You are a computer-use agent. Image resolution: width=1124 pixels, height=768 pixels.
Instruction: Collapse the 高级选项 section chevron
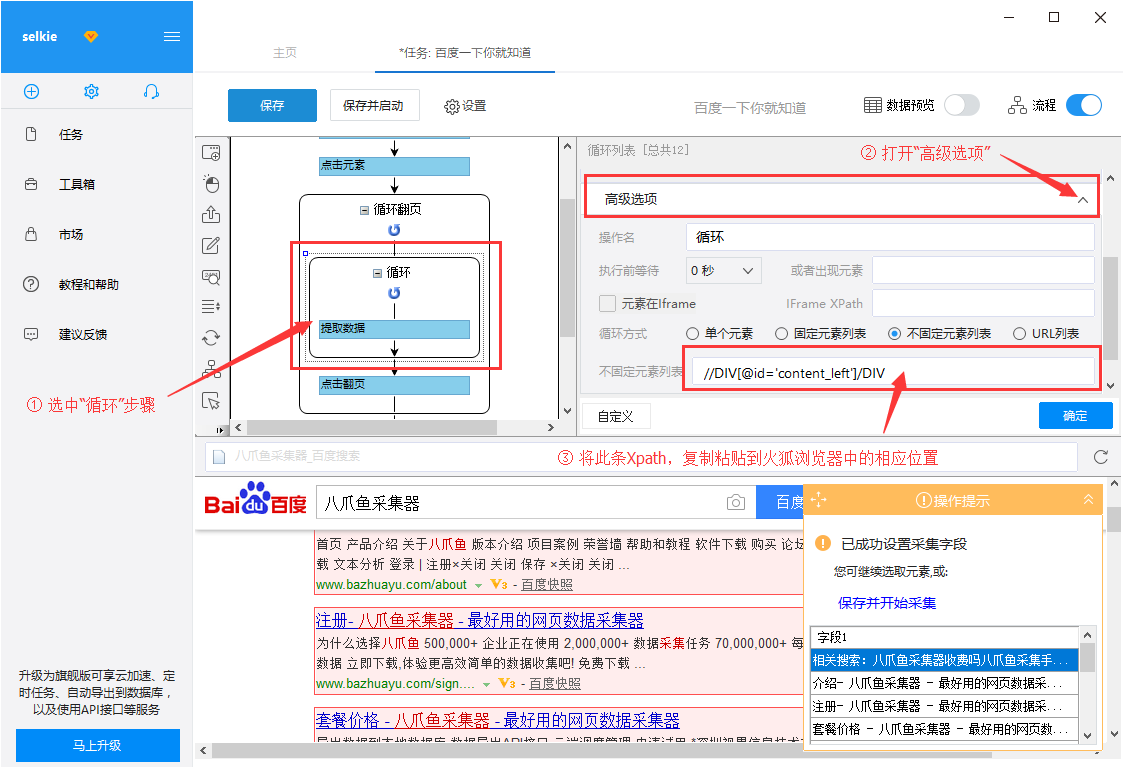(1082, 200)
